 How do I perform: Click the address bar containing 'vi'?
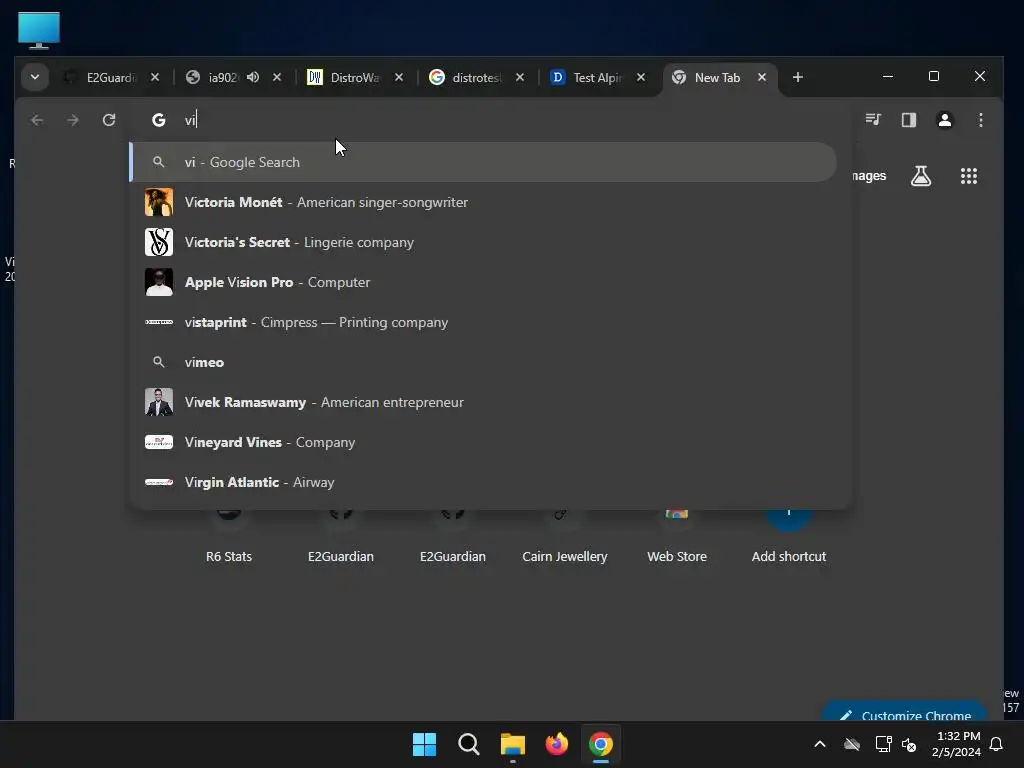[490, 120]
